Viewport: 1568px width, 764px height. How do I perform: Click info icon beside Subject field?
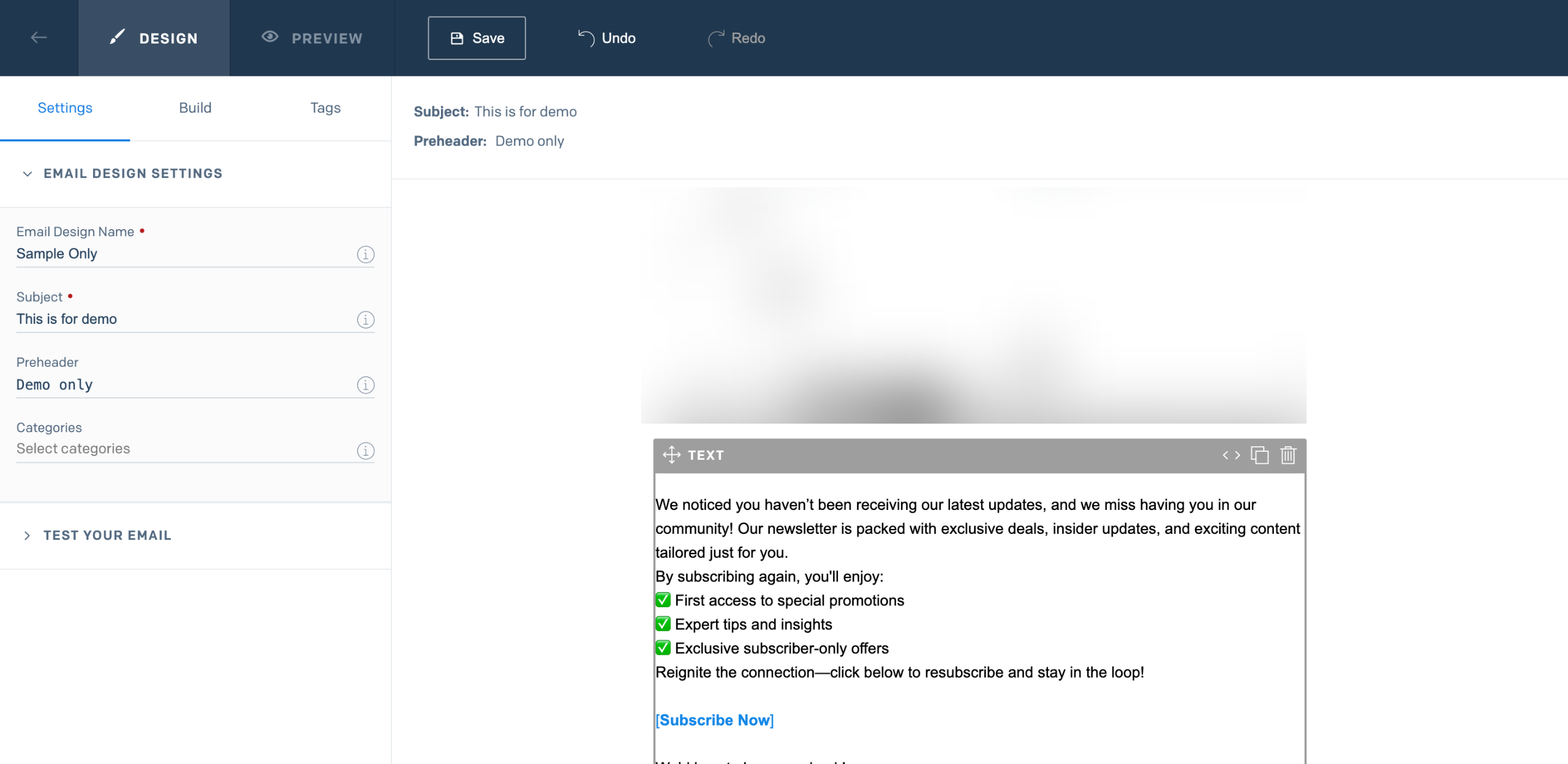pos(366,320)
